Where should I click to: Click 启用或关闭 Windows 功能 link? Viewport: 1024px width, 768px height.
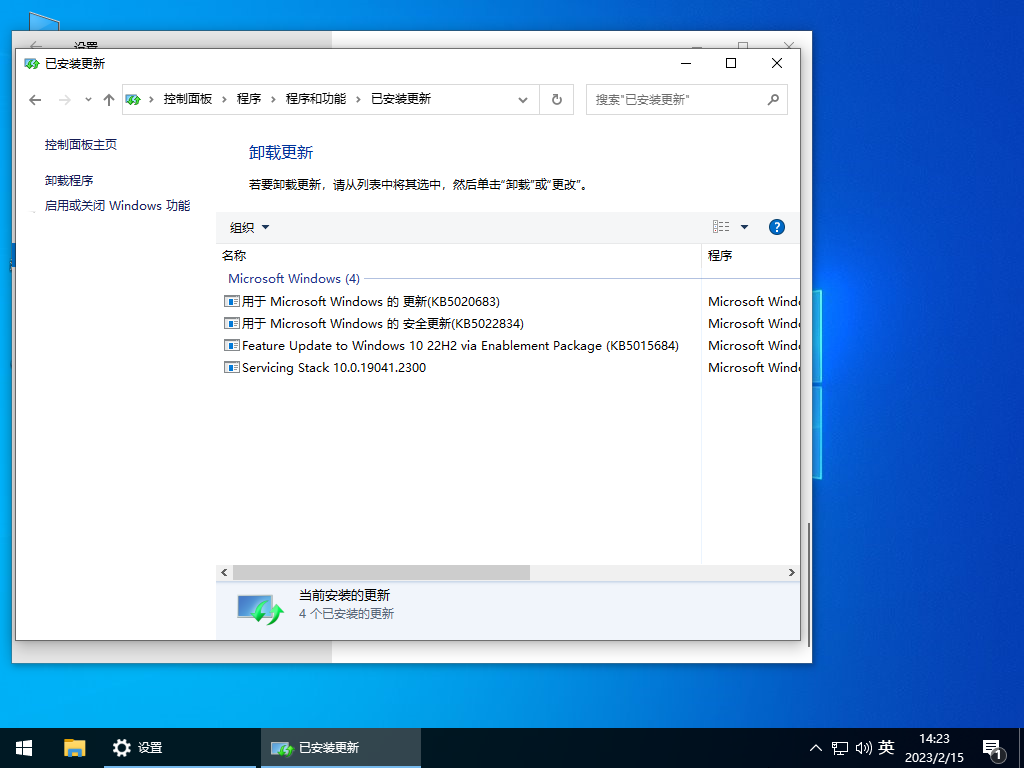[x=117, y=205]
